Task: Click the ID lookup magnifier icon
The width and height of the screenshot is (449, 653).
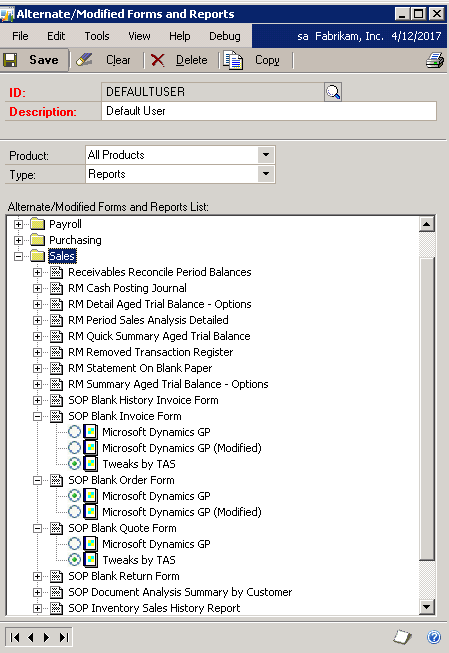Action: click(333, 92)
